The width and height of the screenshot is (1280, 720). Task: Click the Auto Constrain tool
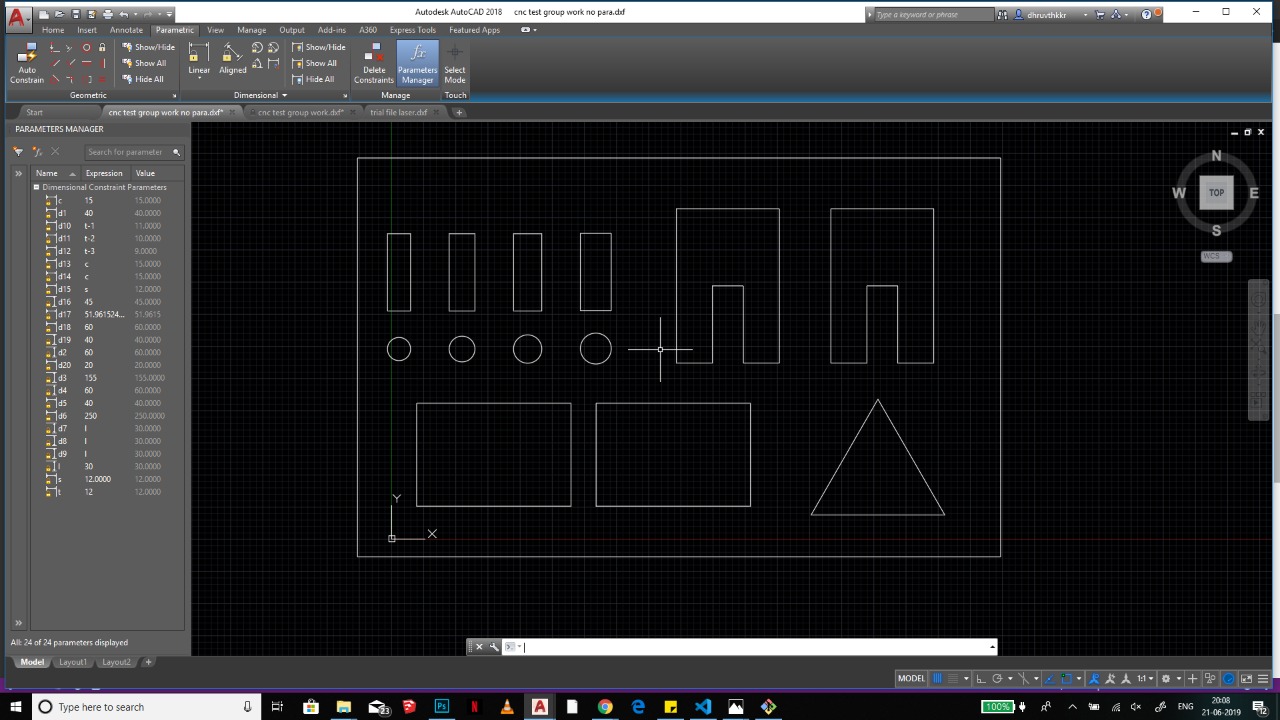(27, 62)
